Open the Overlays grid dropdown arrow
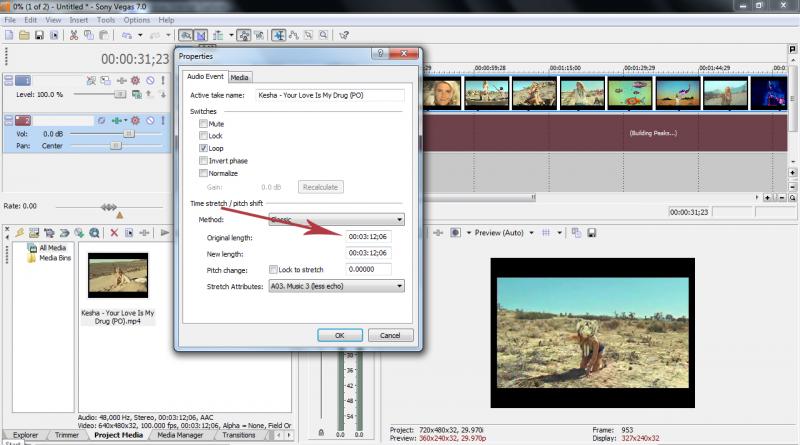800x445 pixels. [x=559, y=233]
